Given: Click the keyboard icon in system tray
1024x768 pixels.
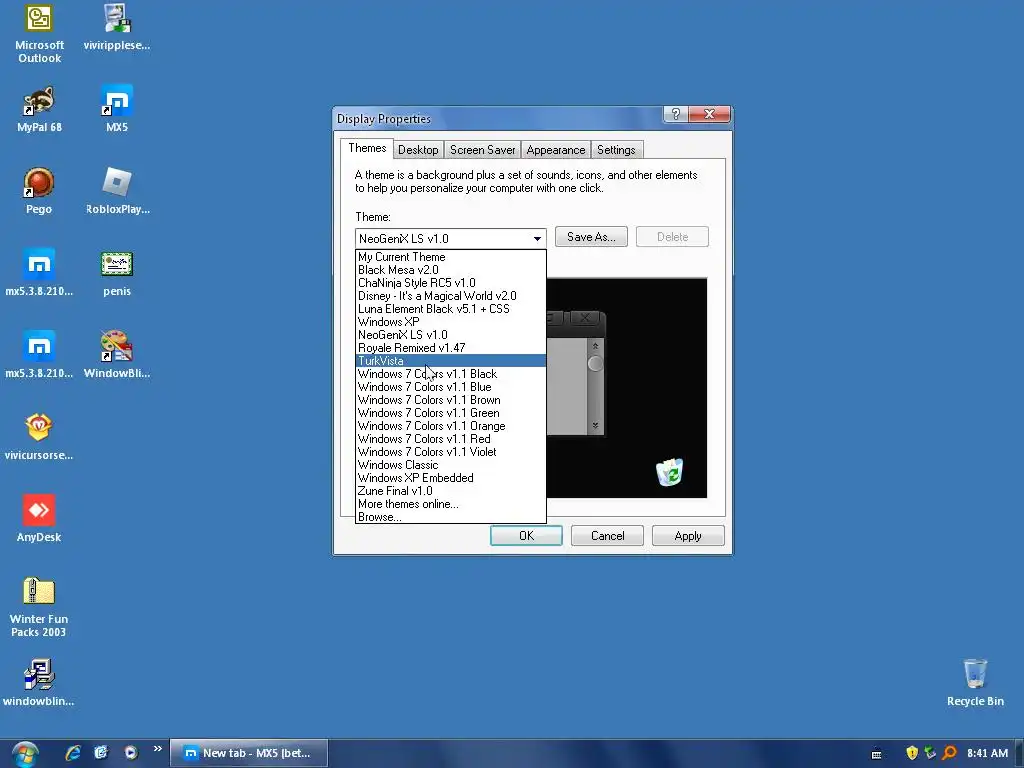Looking at the screenshot, I should [876, 754].
